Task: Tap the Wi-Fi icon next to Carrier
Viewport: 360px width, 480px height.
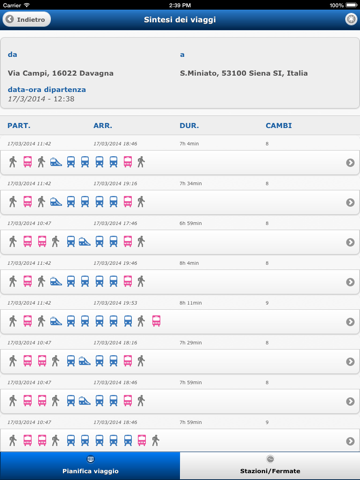Action: [27, 5]
